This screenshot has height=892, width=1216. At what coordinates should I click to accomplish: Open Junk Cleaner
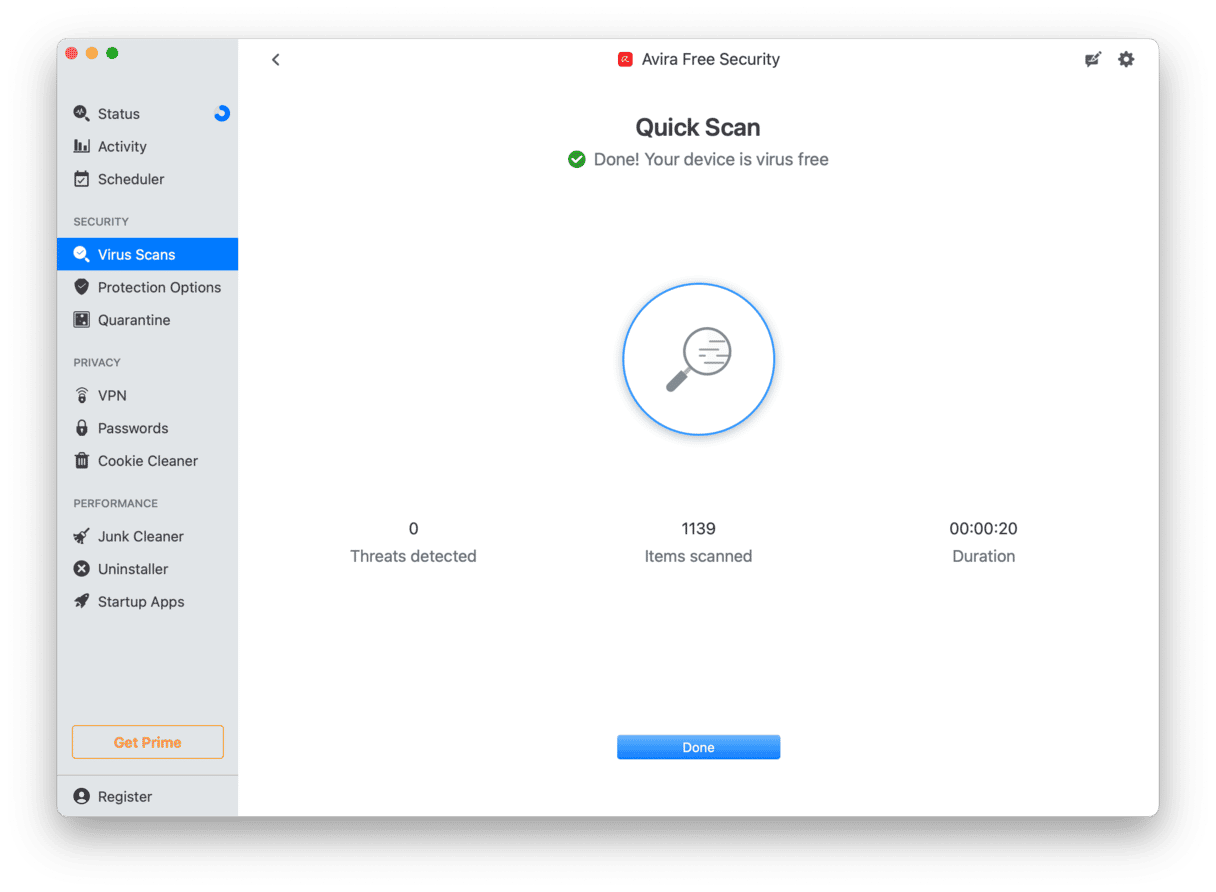pos(147,536)
